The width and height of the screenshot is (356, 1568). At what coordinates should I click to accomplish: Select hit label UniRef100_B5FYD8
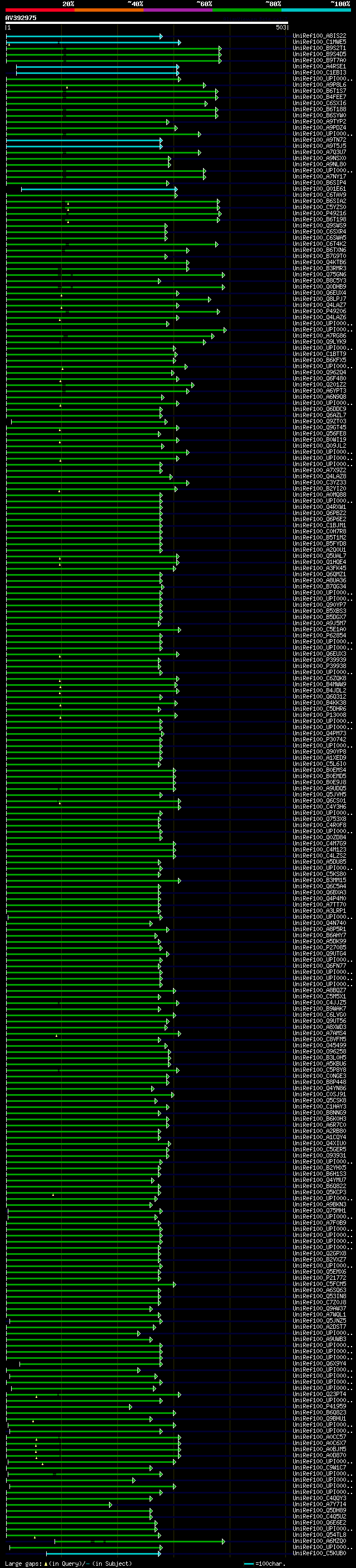tap(319, 544)
